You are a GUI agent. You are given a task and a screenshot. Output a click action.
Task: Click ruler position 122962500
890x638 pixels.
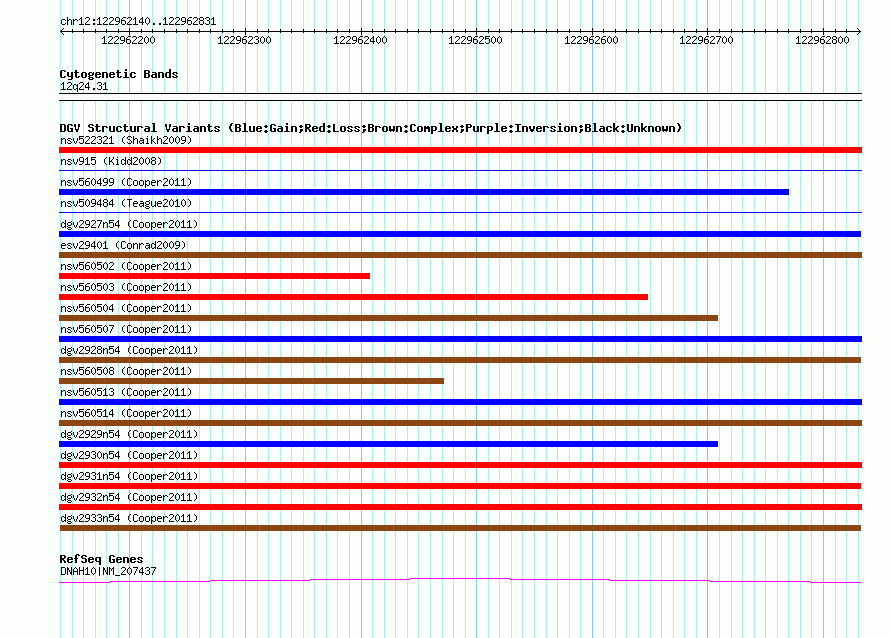pos(475,40)
